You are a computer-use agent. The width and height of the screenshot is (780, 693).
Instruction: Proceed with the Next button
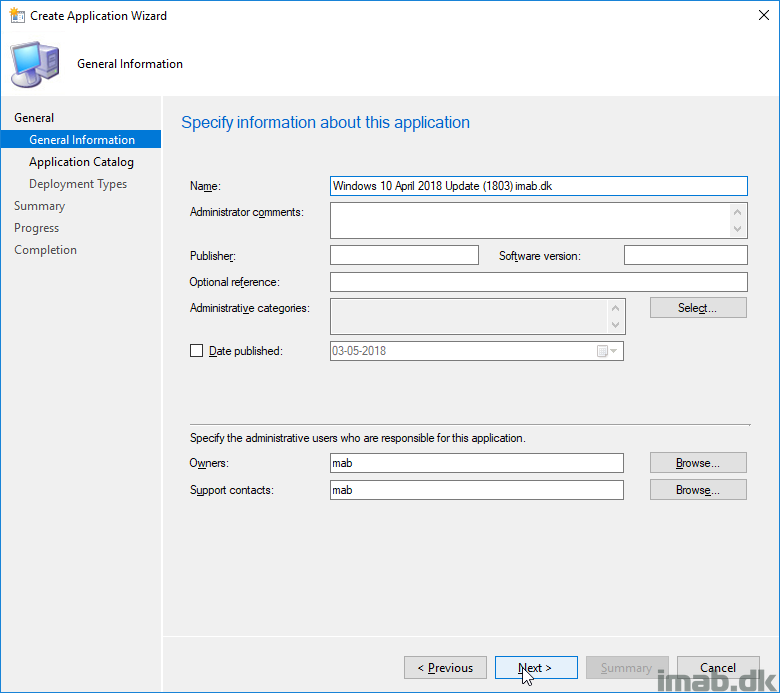coord(536,668)
